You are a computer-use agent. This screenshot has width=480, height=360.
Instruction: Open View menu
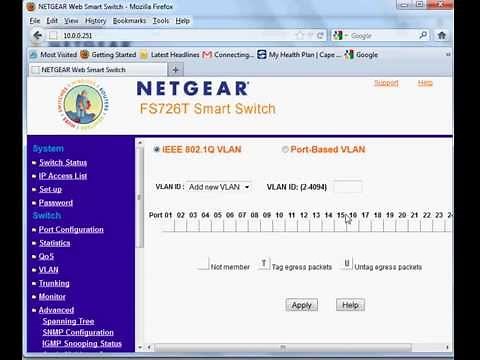click(x=71, y=21)
